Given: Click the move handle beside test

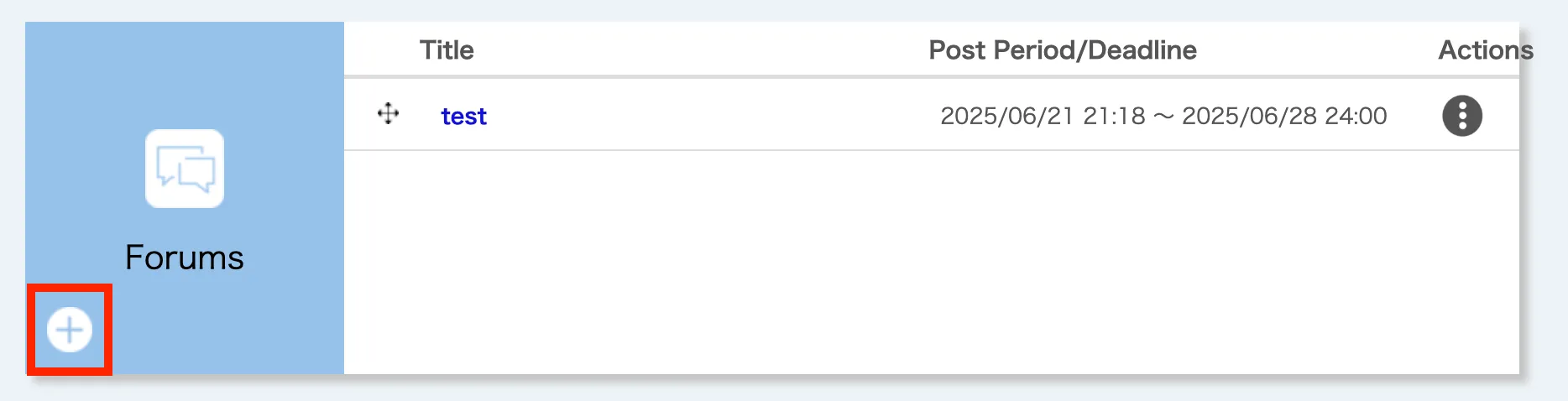Looking at the screenshot, I should 388,113.
